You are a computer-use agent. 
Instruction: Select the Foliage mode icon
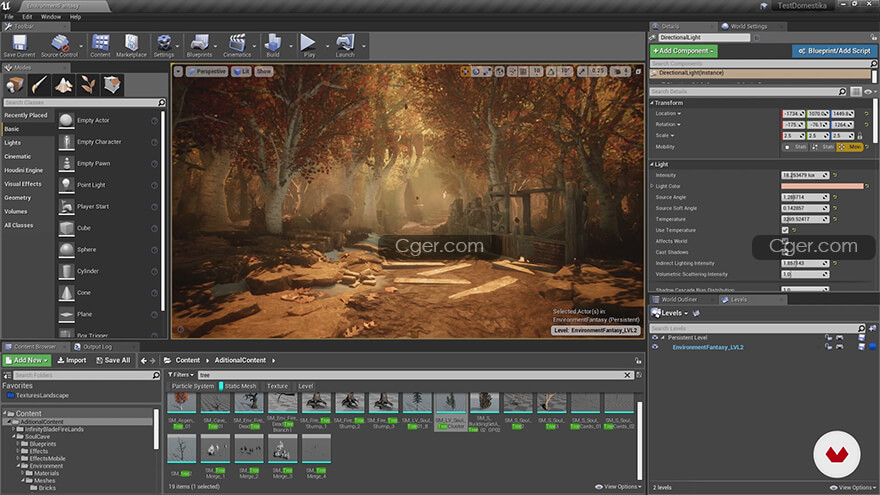[x=88, y=85]
